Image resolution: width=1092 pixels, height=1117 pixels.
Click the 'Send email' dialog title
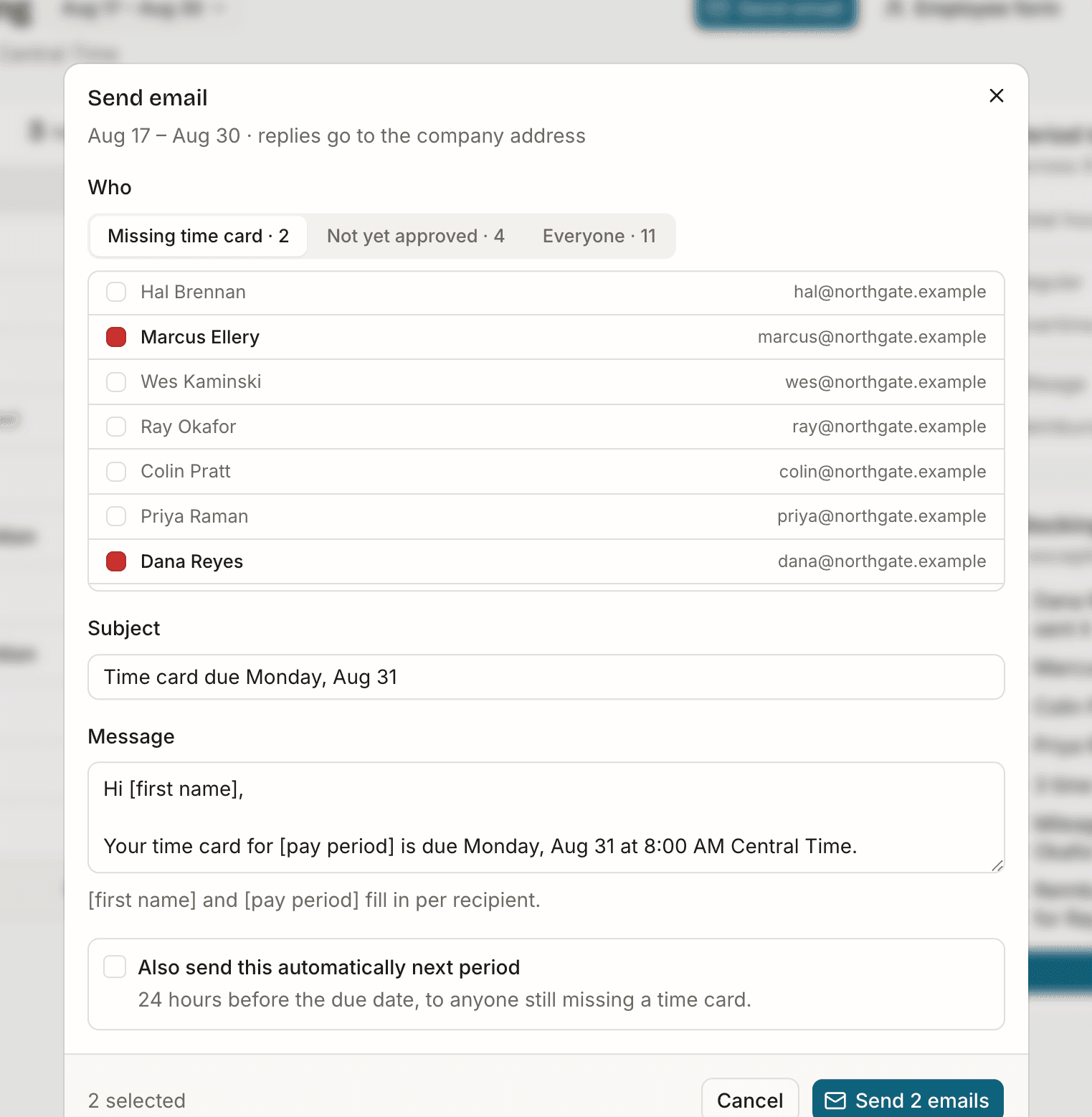148,98
